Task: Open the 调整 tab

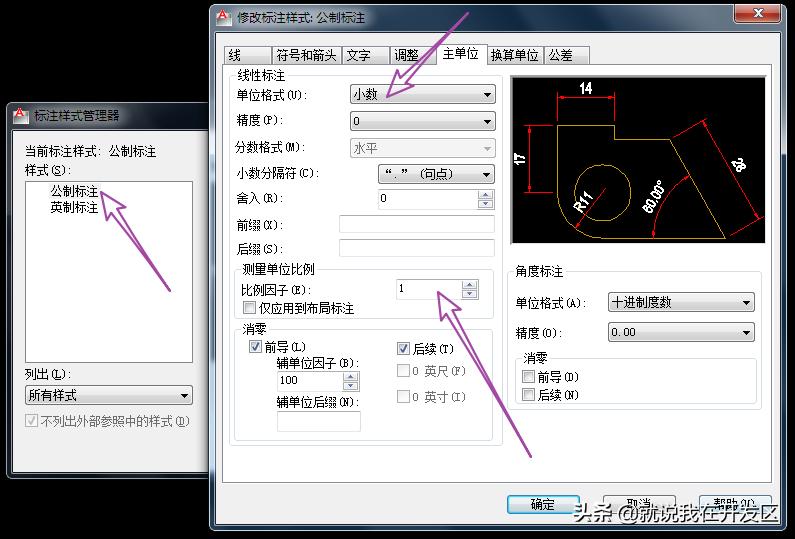Action: [x=413, y=55]
